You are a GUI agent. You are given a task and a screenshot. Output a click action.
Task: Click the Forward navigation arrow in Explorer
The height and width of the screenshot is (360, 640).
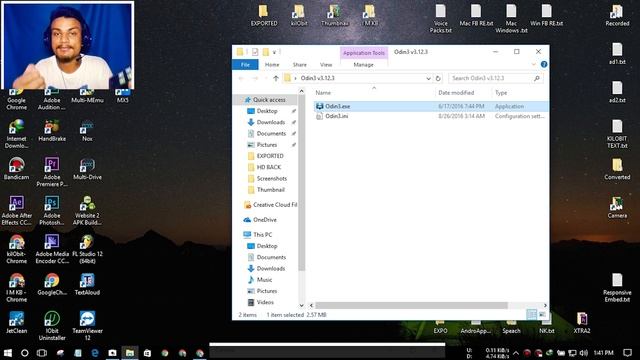pyautogui.click(x=255, y=78)
